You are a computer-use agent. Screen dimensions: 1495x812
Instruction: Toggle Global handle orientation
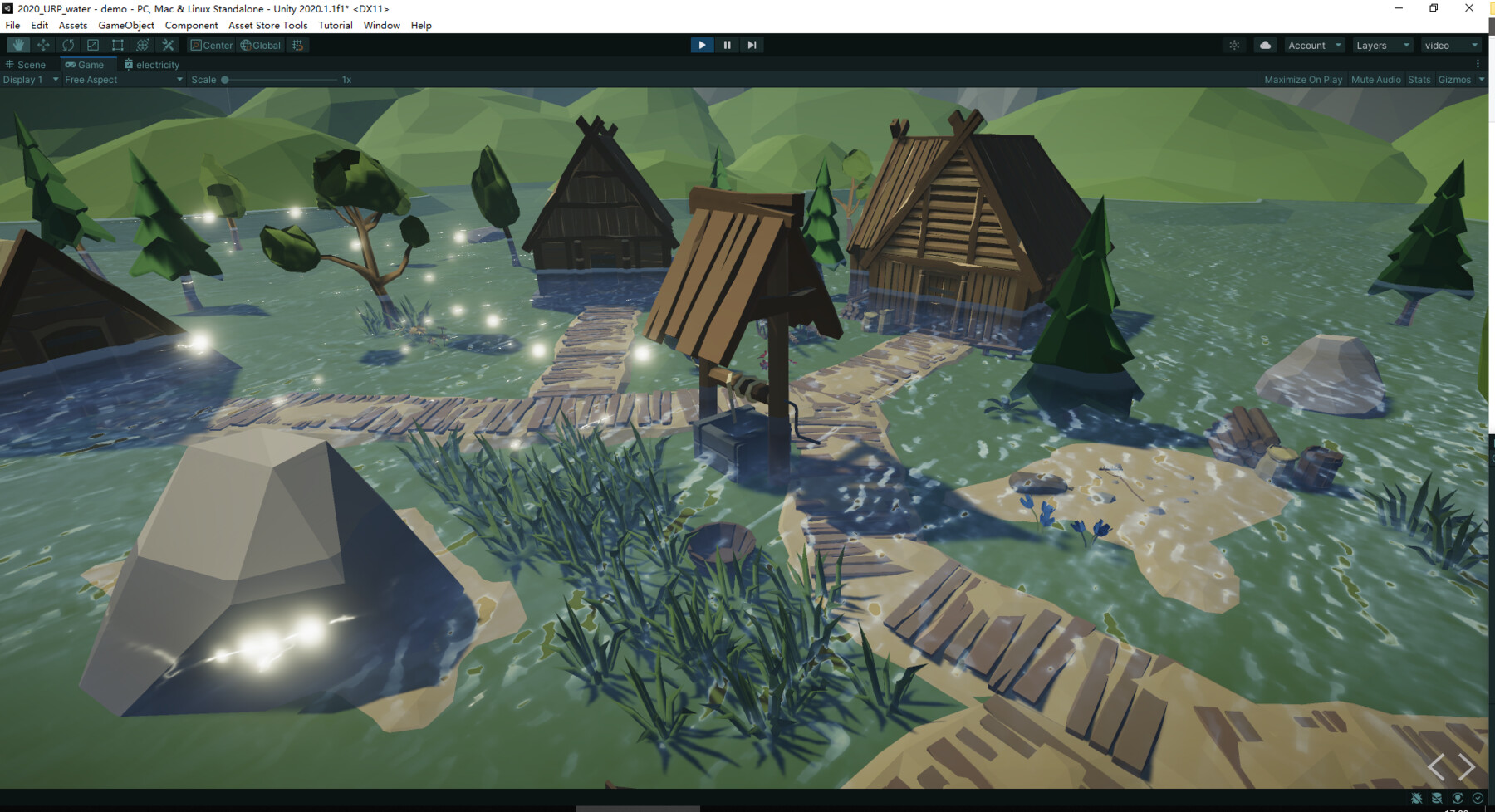(260, 45)
